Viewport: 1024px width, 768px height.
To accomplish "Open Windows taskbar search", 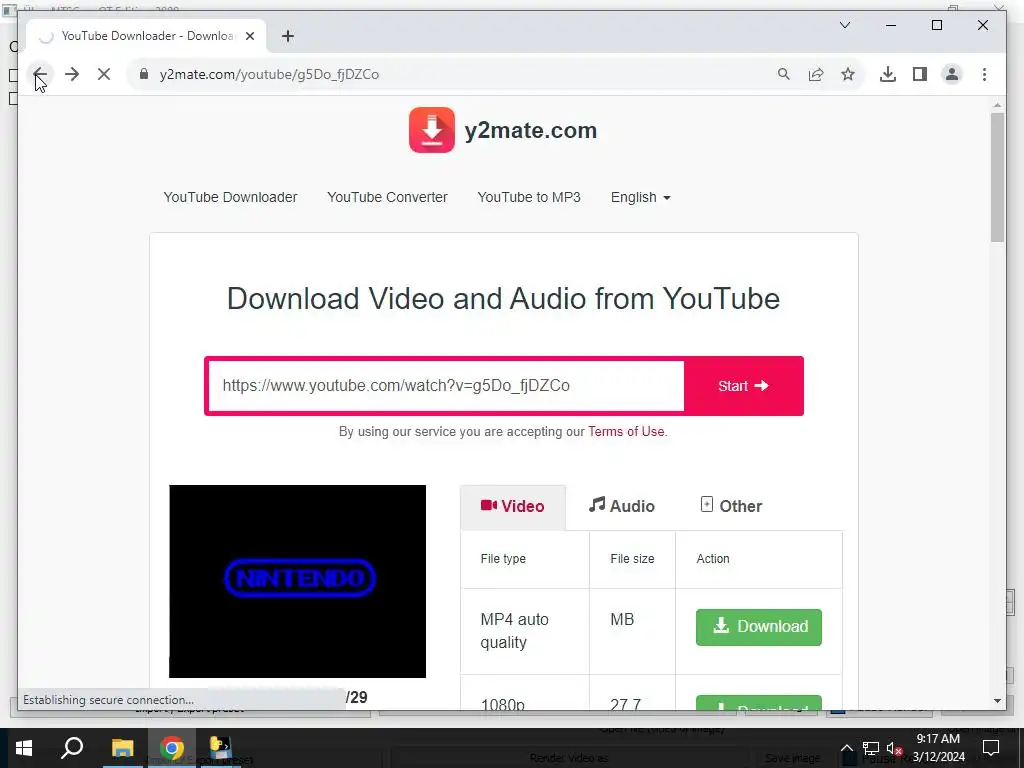I will tap(72, 748).
